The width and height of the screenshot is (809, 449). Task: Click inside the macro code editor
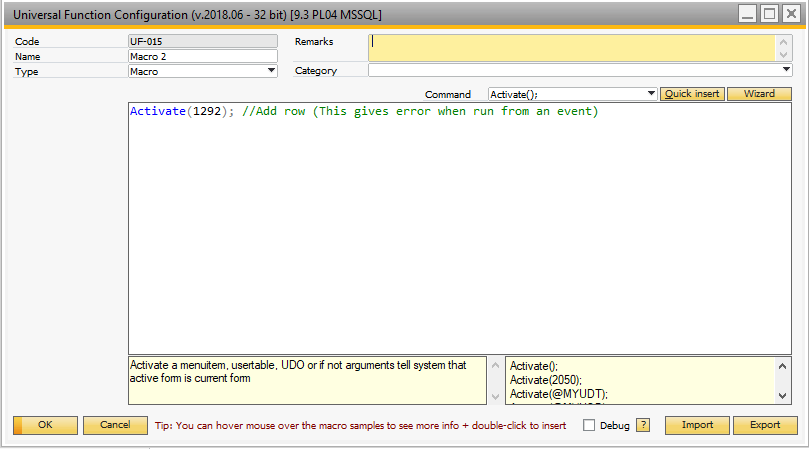(x=460, y=228)
